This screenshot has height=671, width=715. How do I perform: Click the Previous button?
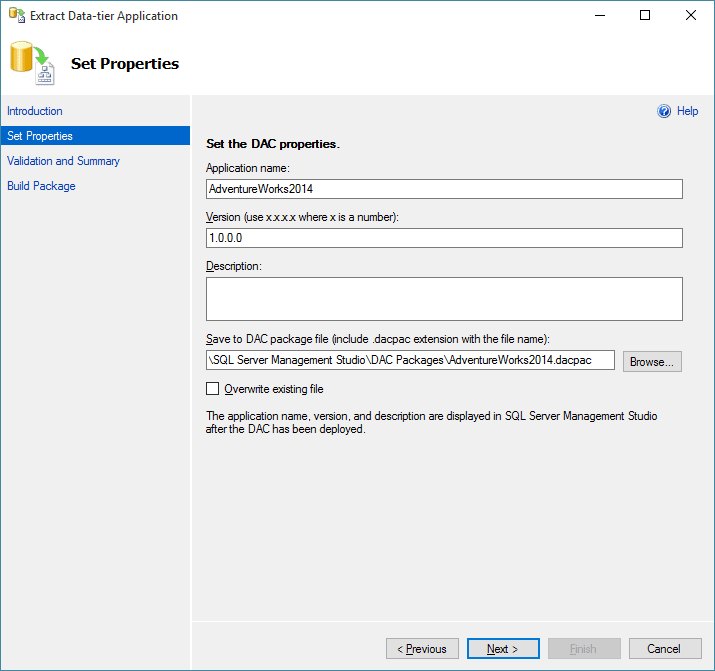(422, 649)
